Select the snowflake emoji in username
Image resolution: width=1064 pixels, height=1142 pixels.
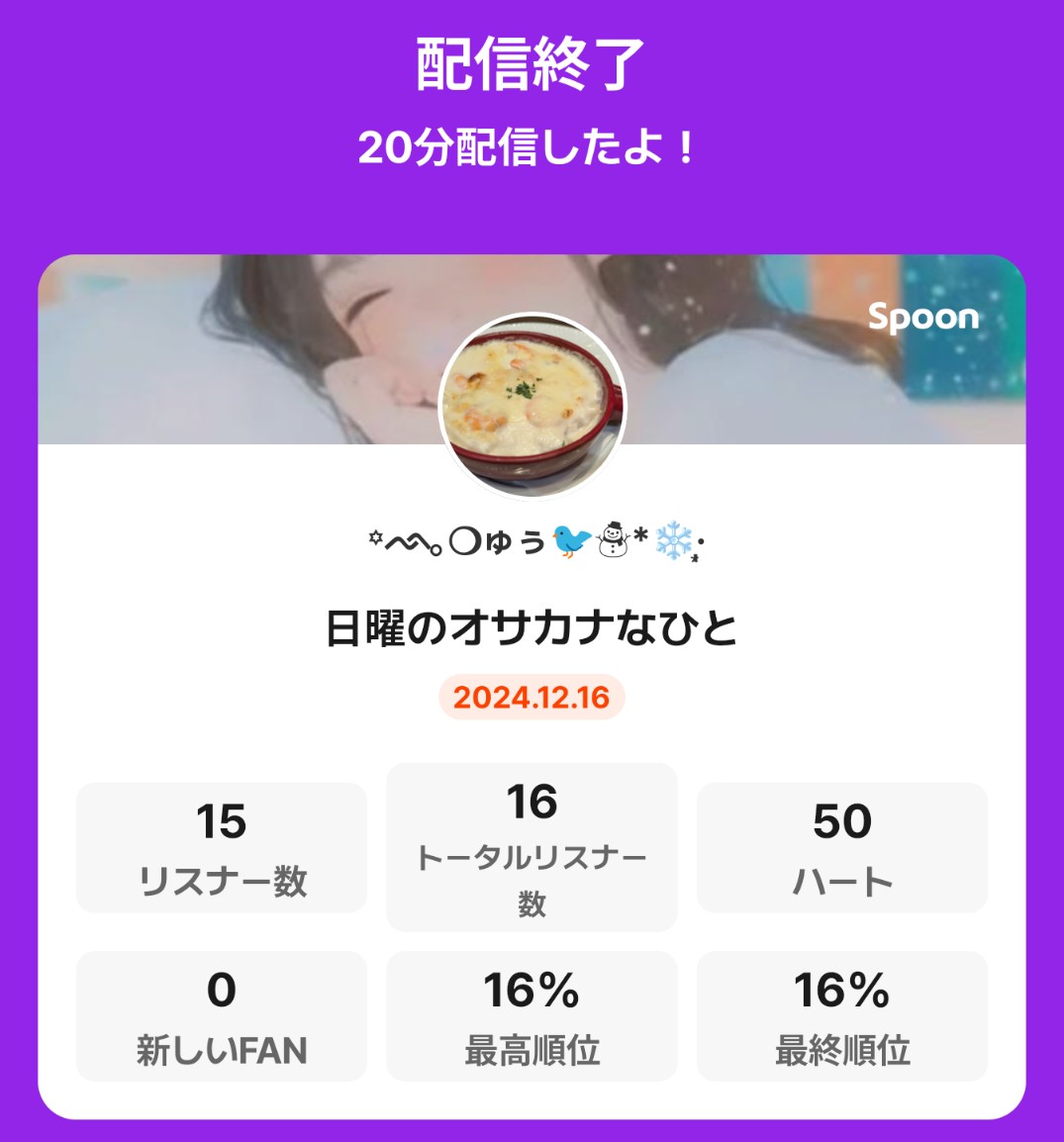click(x=674, y=541)
